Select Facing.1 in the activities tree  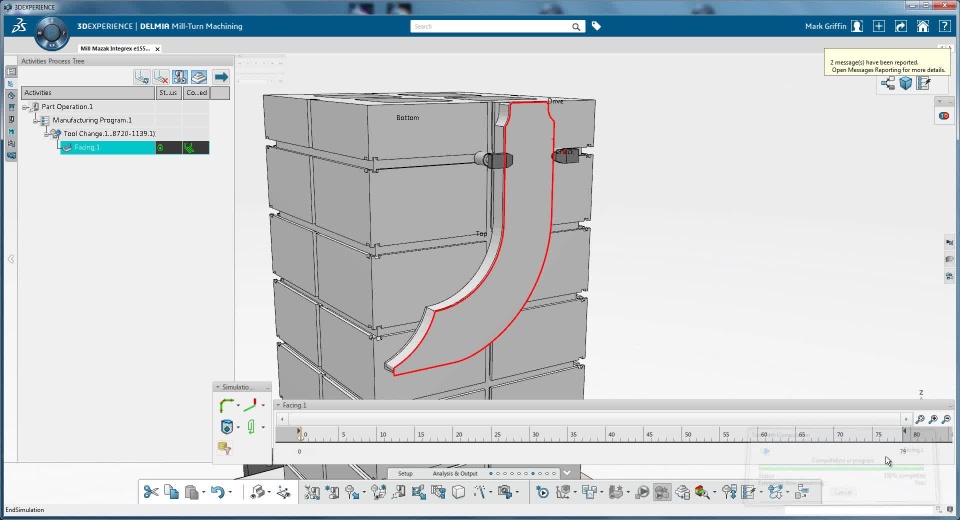[x=107, y=147]
